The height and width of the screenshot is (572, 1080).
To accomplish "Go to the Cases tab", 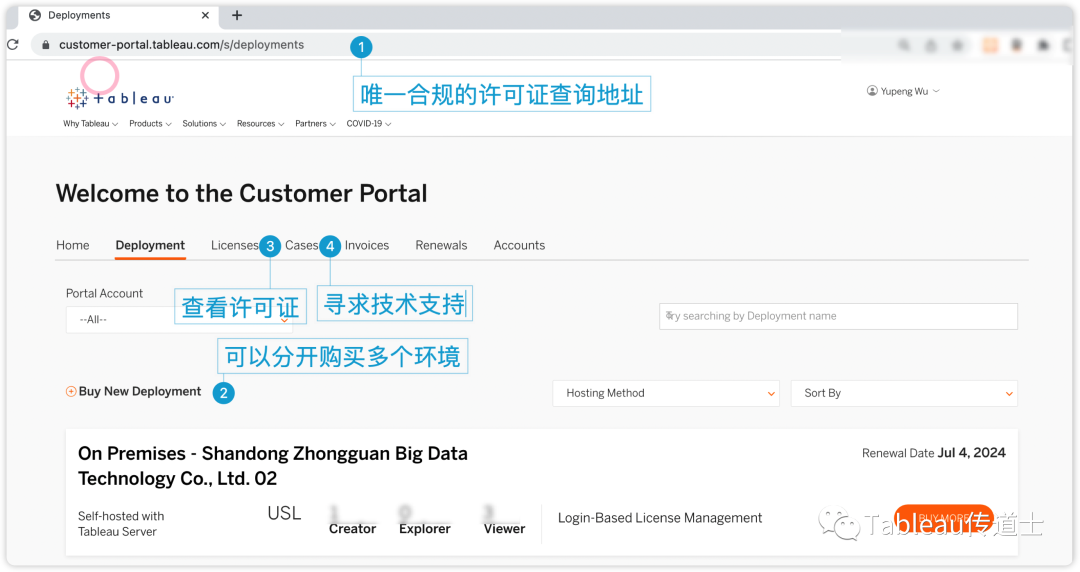I will [x=302, y=245].
